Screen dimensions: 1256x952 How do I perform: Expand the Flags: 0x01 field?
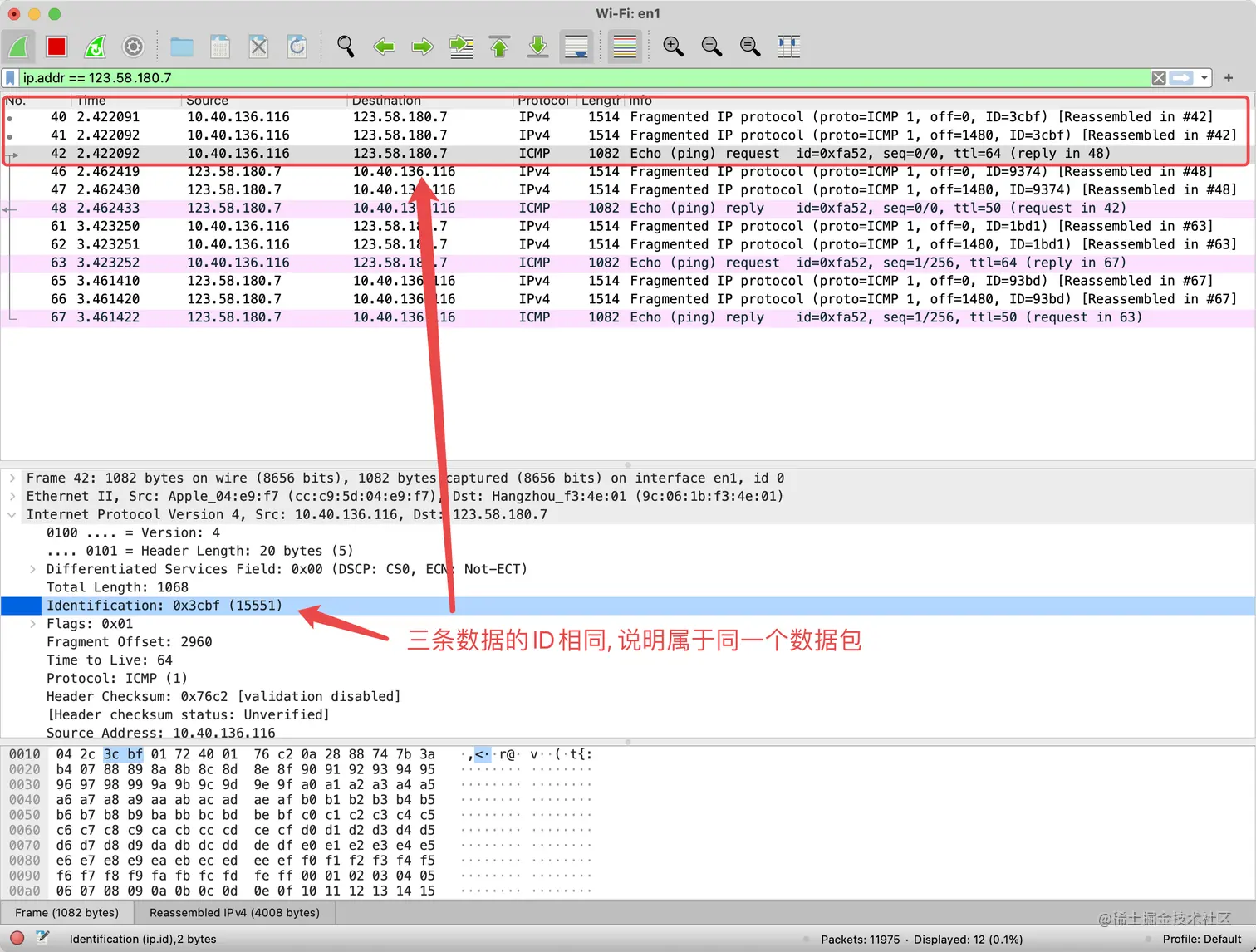(32, 624)
